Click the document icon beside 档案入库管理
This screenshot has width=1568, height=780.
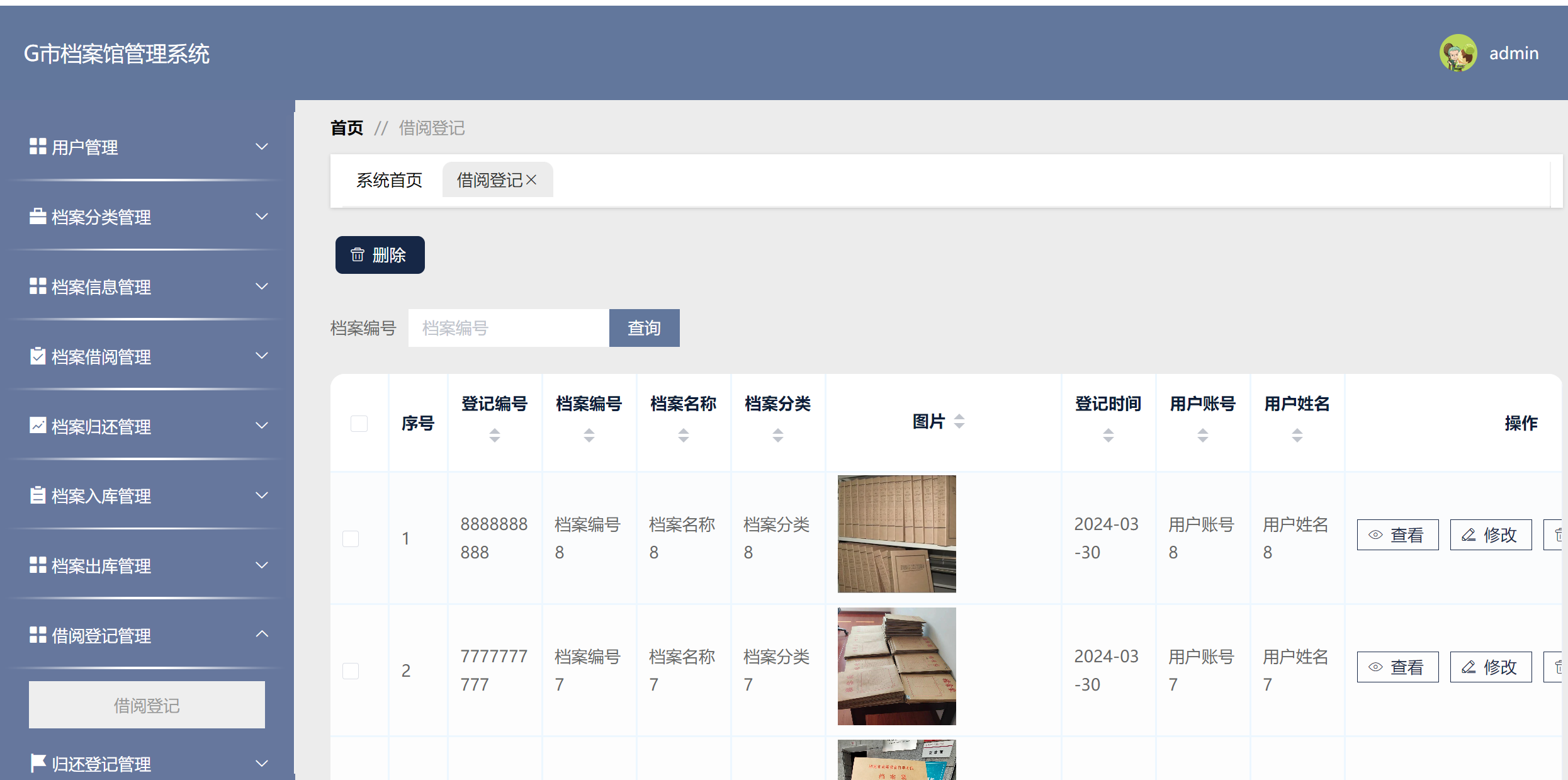pyautogui.click(x=38, y=495)
